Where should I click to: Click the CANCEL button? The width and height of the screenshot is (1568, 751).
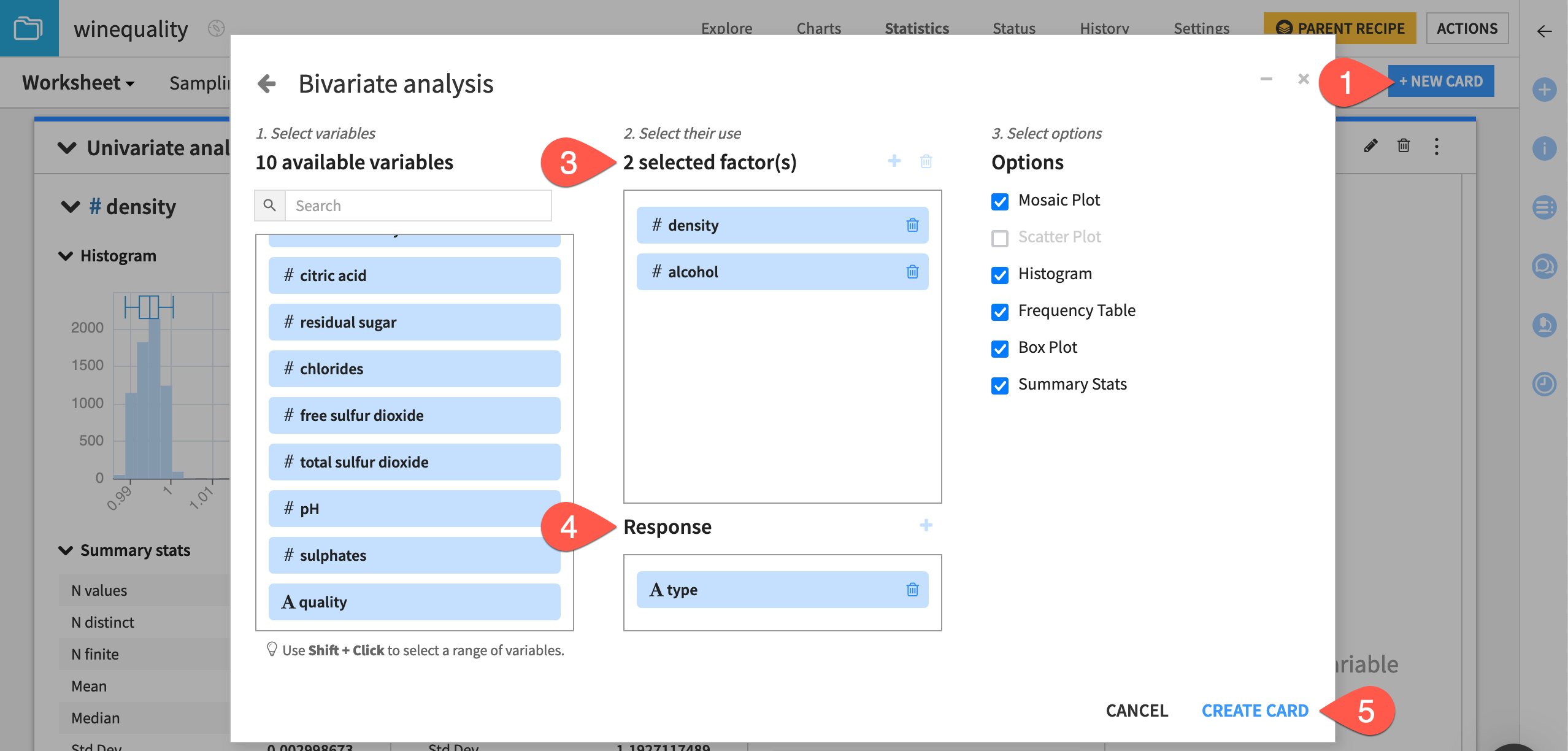click(1137, 711)
